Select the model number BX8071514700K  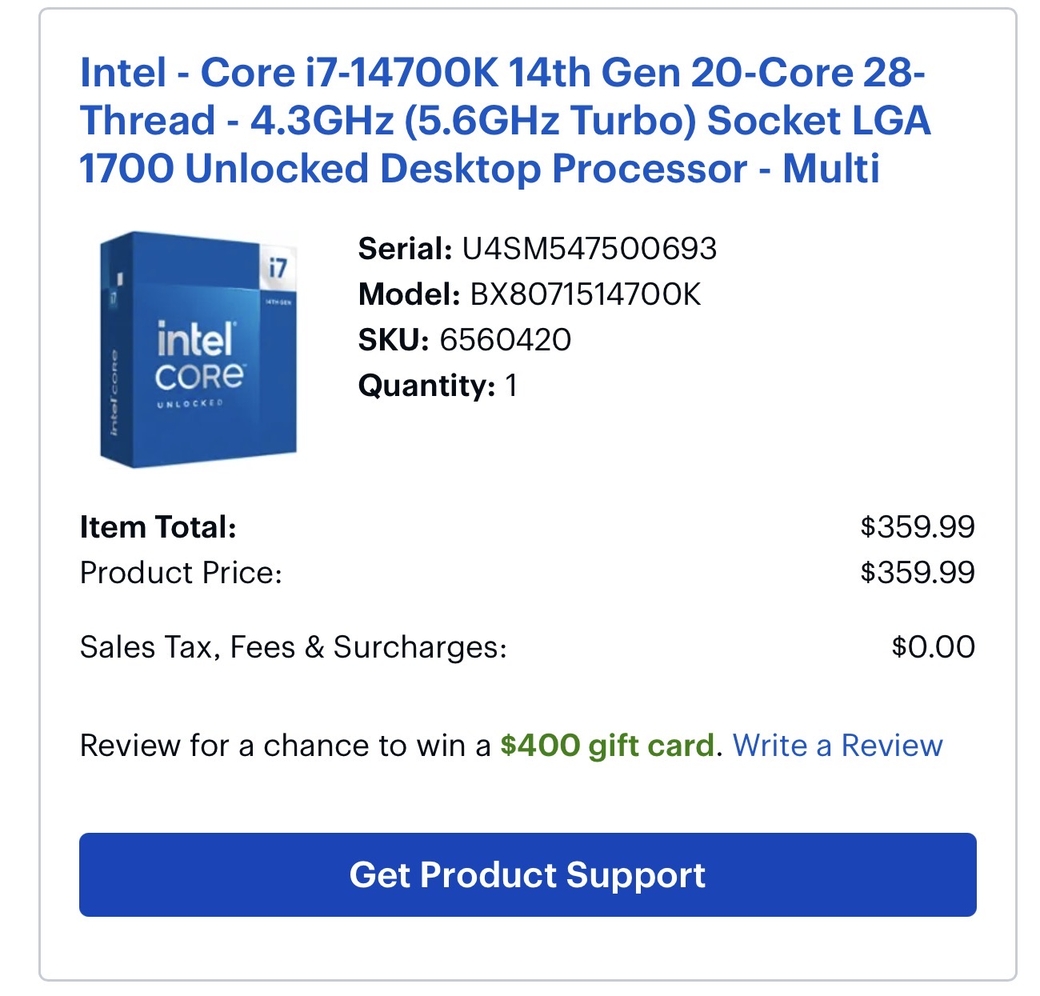coord(585,294)
